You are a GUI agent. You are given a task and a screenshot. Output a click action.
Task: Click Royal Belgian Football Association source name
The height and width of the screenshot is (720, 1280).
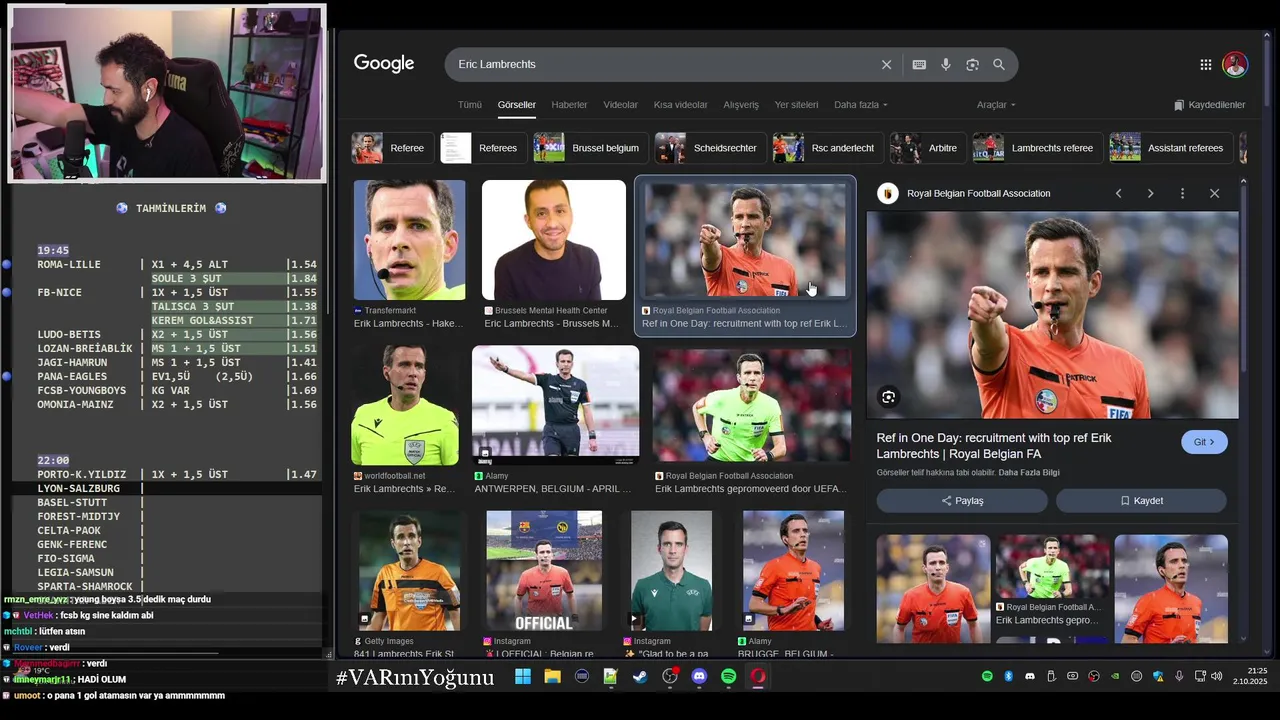coord(978,194)
